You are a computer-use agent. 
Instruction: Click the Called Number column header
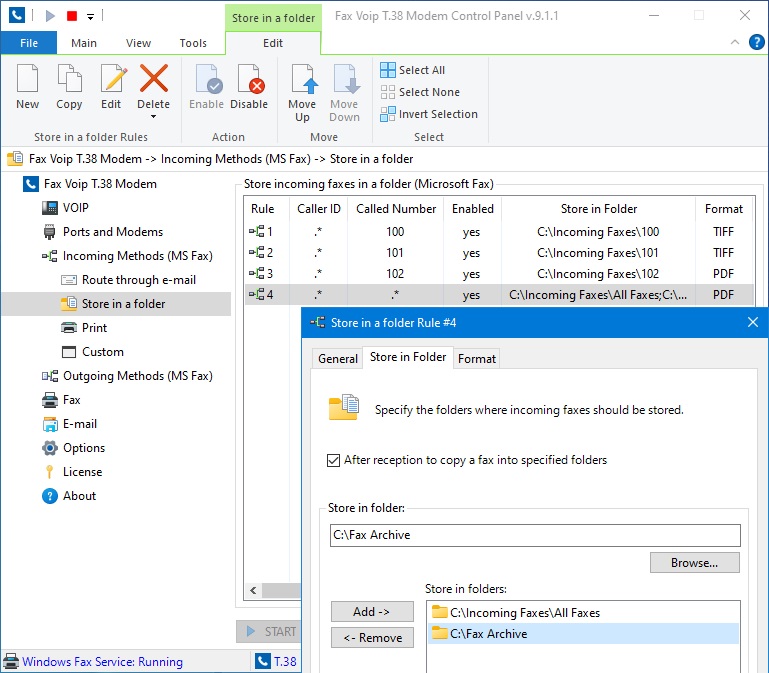coord(396,209)
